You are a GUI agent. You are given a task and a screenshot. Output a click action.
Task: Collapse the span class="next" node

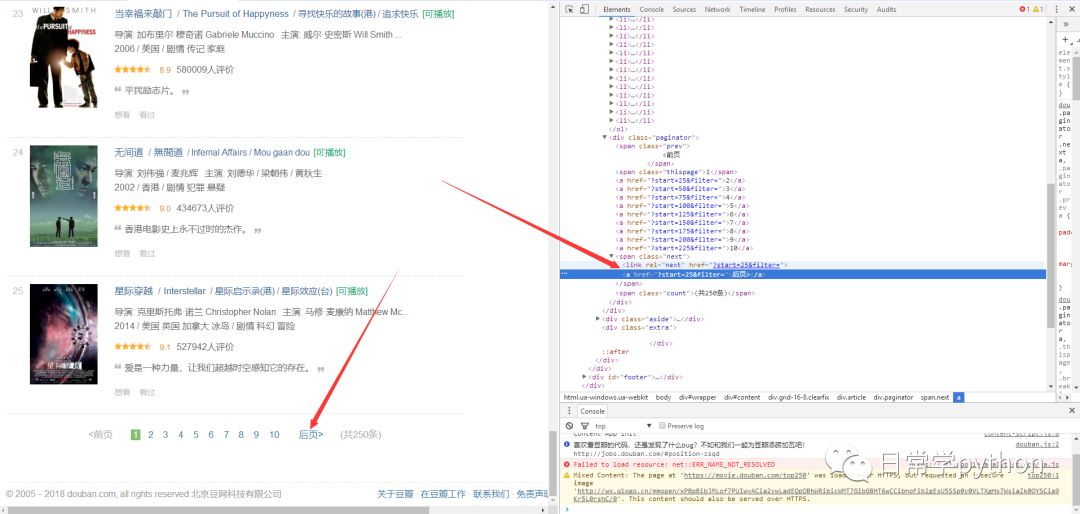[612, 256]
